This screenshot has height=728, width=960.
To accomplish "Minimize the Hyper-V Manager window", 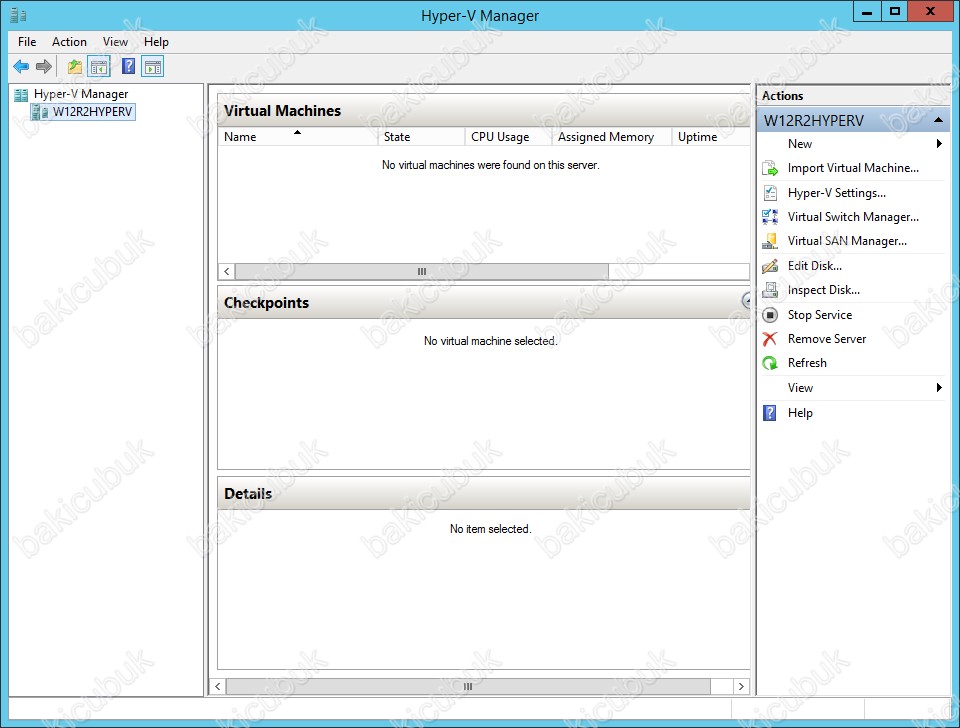I will 867,12.
